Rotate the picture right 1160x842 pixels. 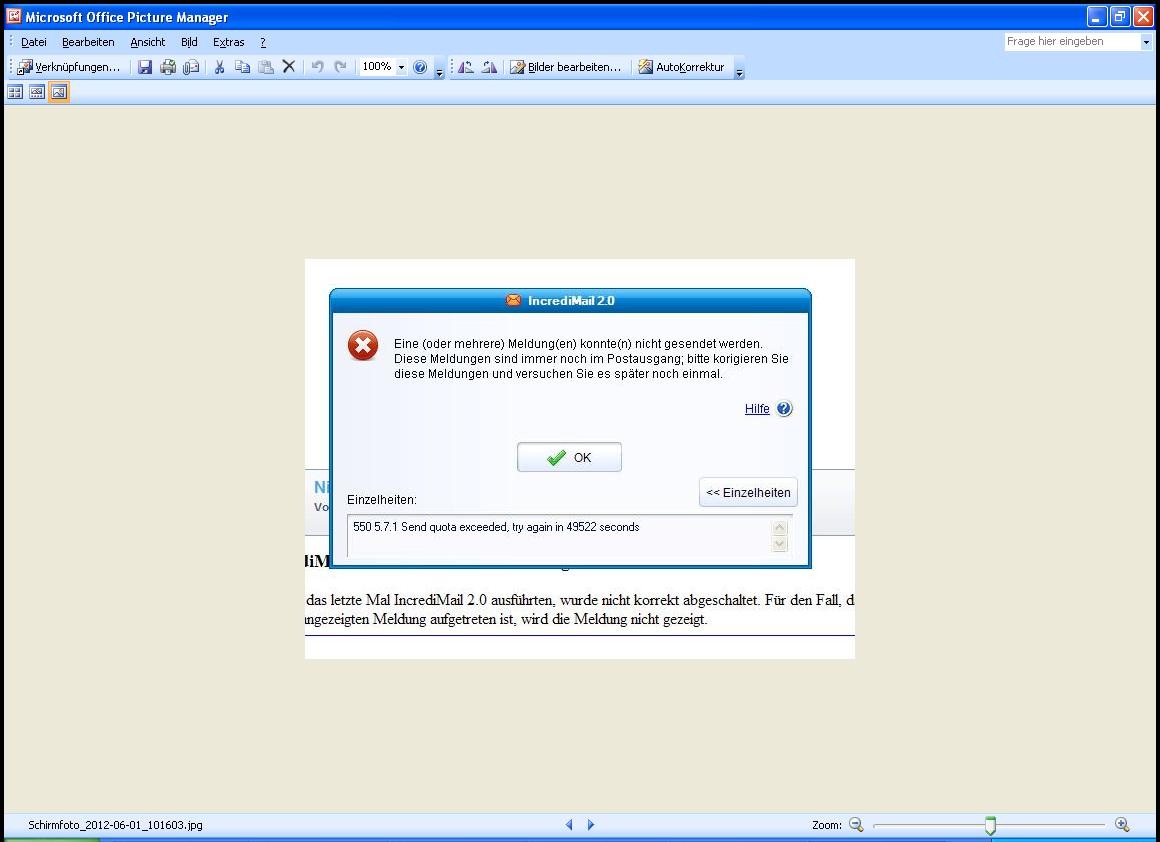(489, 67)
